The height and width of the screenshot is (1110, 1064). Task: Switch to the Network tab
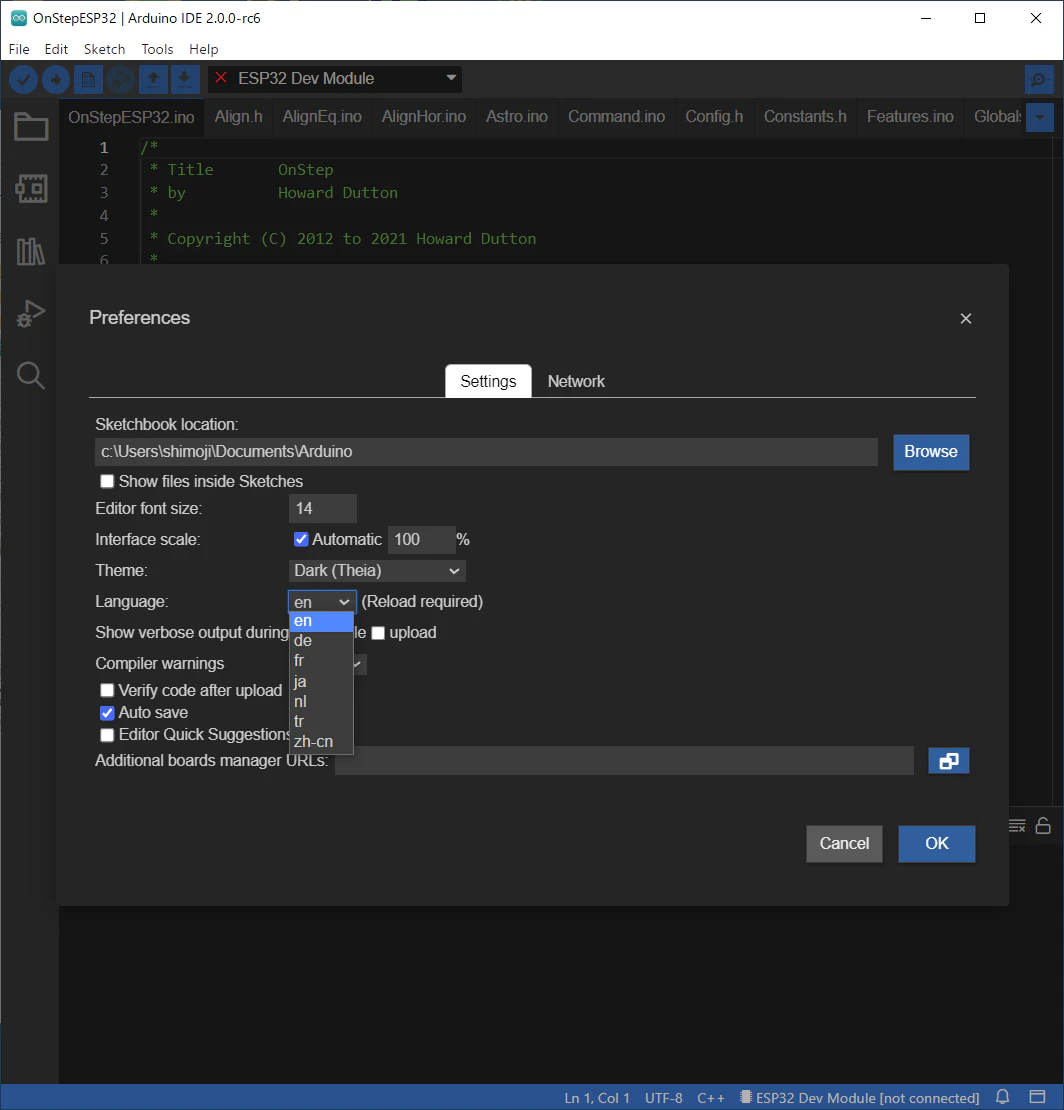click(x=576, y=382)
